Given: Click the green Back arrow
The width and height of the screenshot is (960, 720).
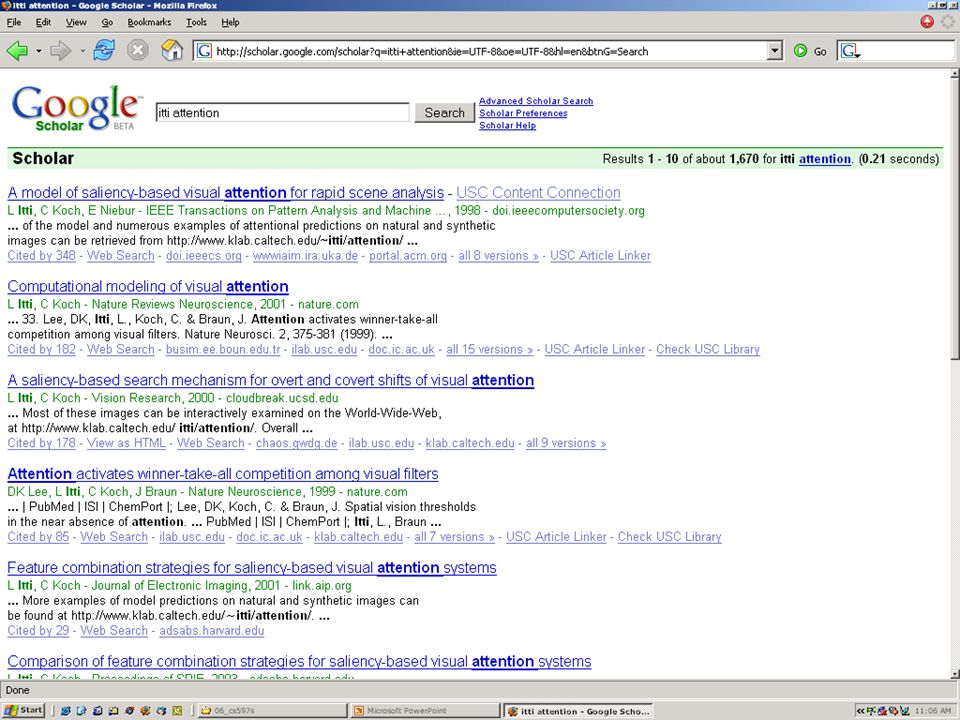Looking at the screenshot, I should (x=17, y=51).
